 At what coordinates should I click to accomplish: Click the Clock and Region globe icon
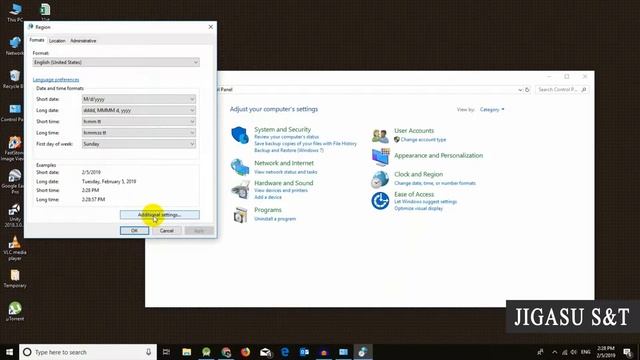[380, 179]
